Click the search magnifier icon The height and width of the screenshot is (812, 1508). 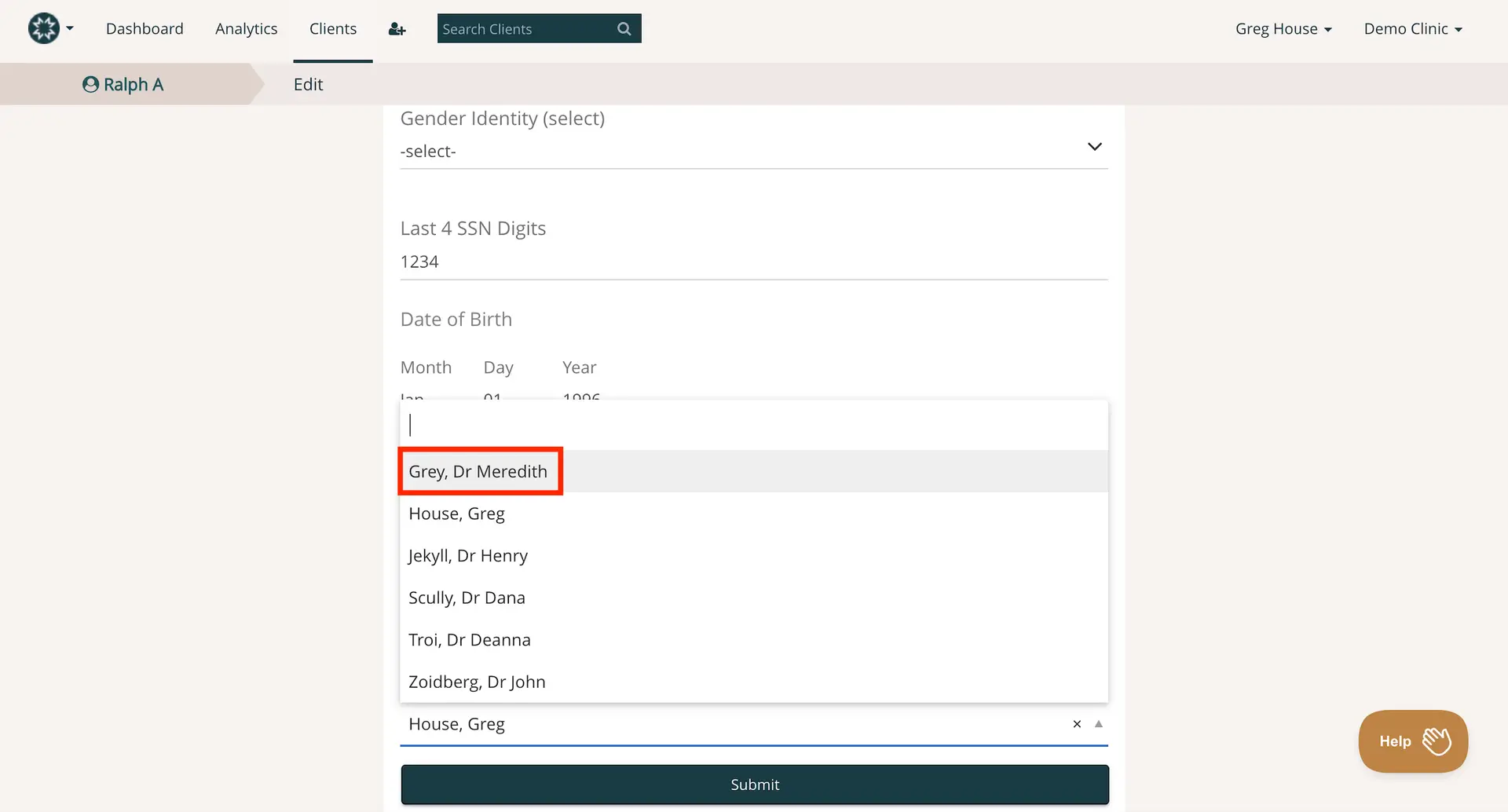(x=623, y=28)
